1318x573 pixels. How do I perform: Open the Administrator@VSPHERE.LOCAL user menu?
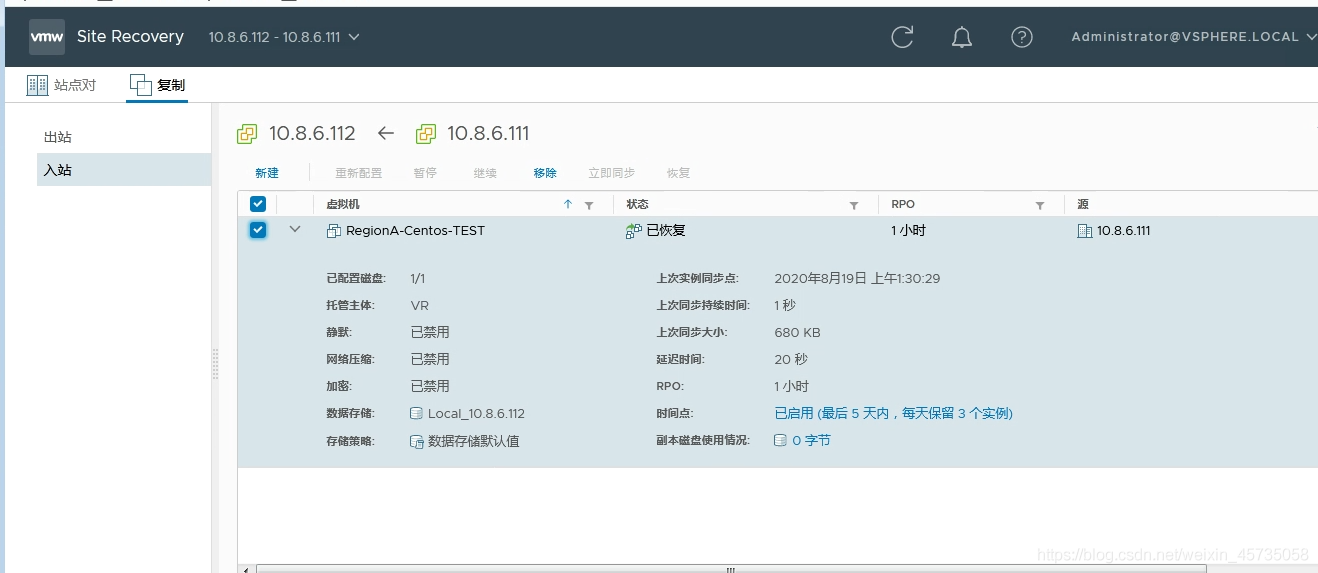coord(1192,37)
